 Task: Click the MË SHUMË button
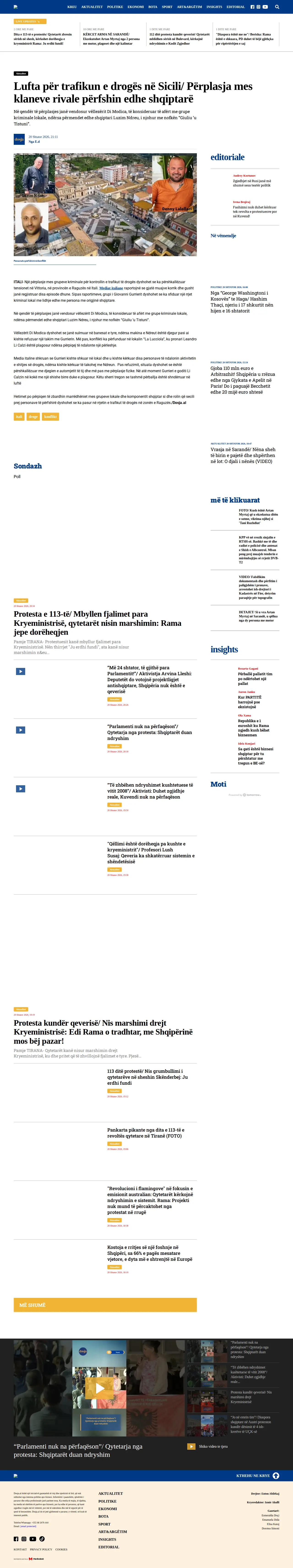click(x=105, y=1305)
